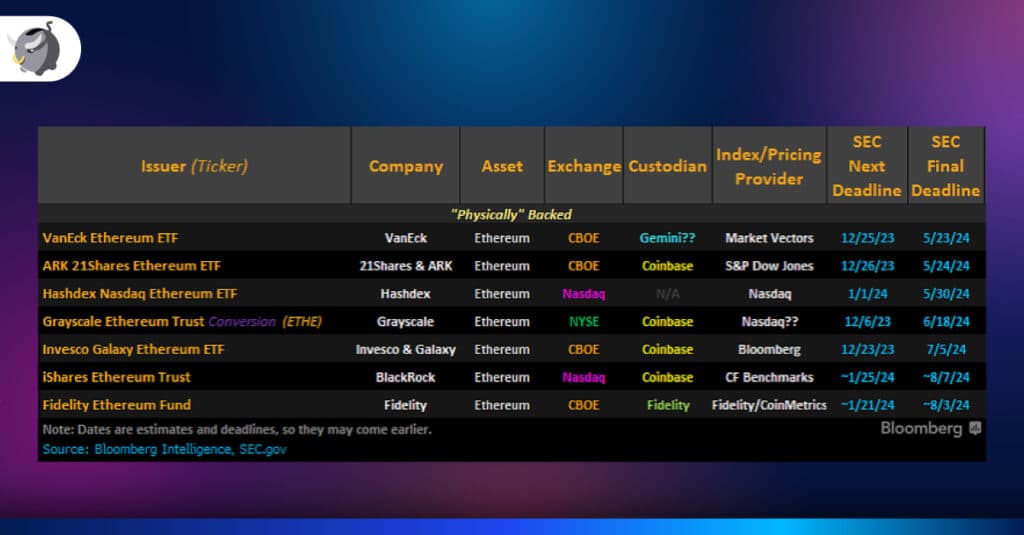Click the Bloomberg pricing provider cell
This screenshot has width=1024, height=535.
769,349
